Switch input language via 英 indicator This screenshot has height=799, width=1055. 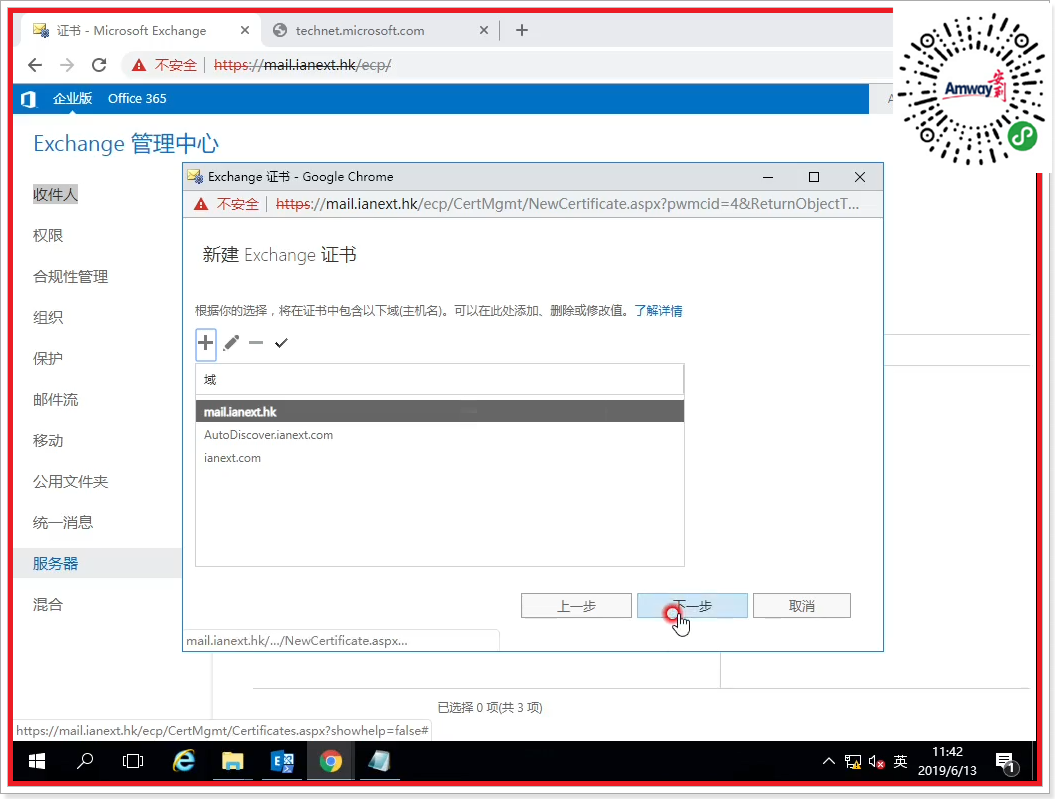pos(900,761)
